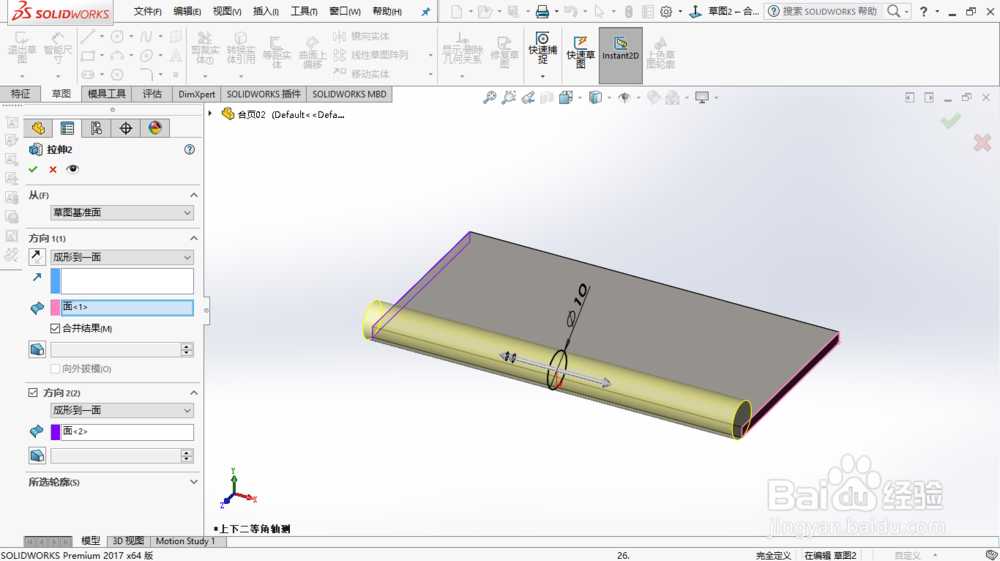Cancel extrude with red X in panel

pos(53,170)
